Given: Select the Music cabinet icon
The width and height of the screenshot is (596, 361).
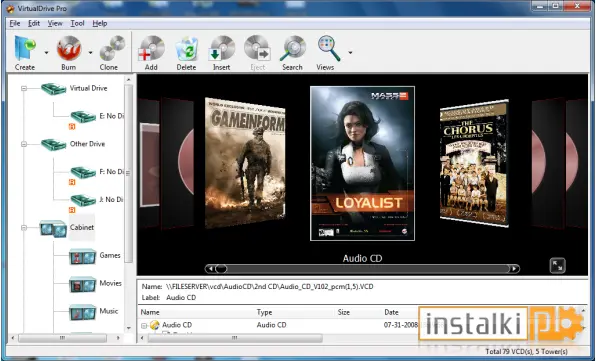Looking at the screenshot, I should tap(82, 312).
